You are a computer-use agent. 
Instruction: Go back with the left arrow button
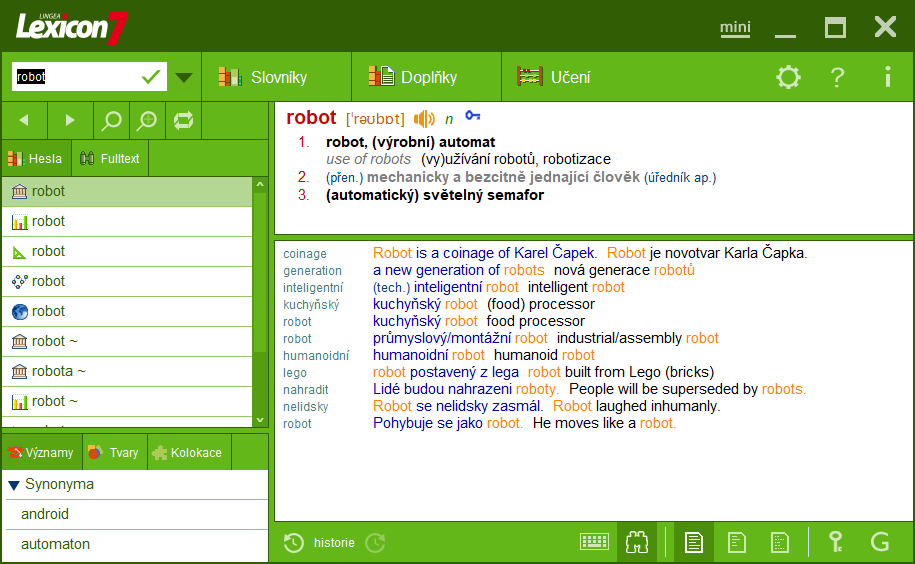click(x=24, y=120)
